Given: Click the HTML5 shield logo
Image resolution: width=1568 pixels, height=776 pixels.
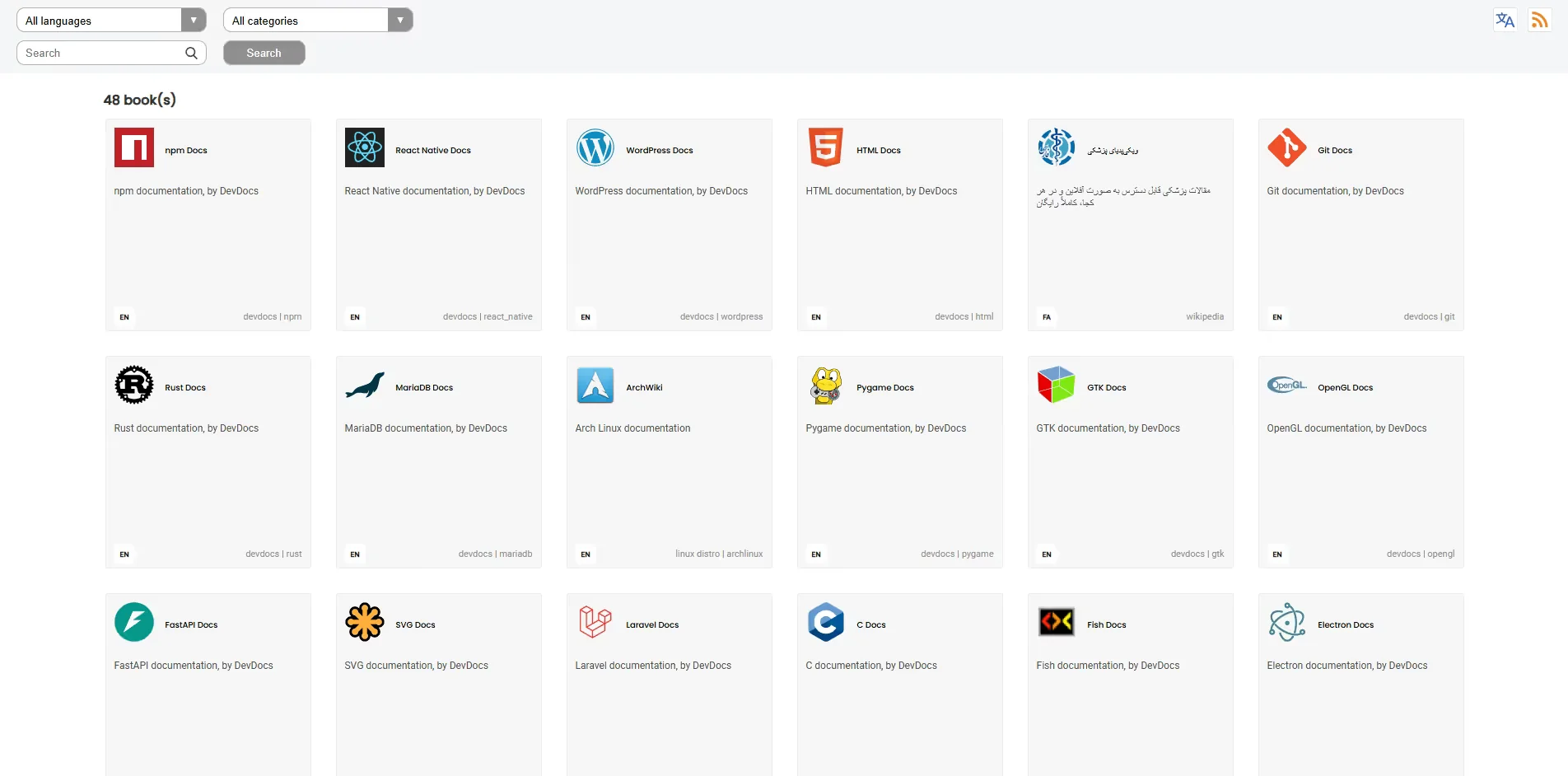Looking at the screenshot, I should pos(826,147).
